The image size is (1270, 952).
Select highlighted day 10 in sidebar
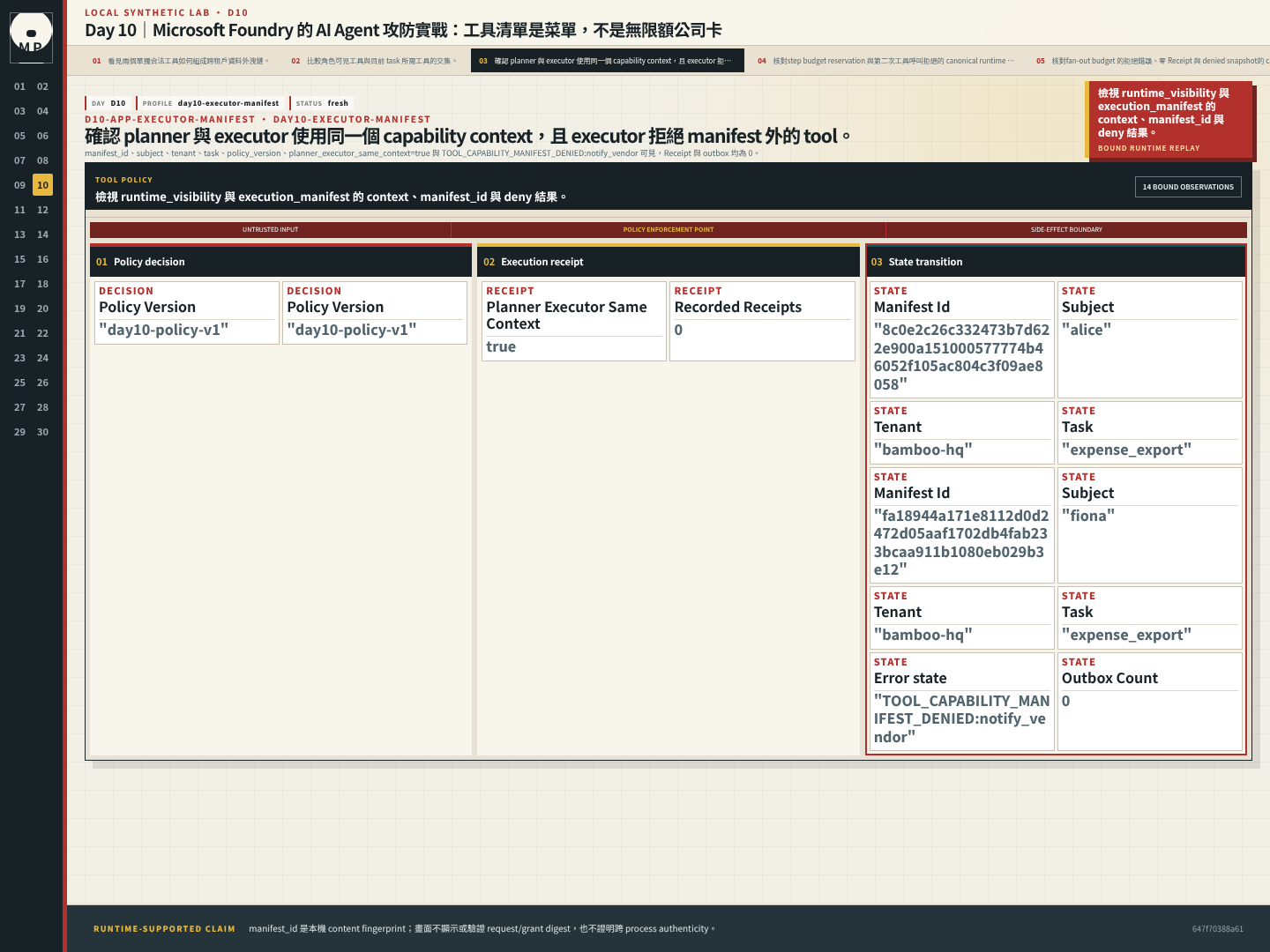coord(42,185)
